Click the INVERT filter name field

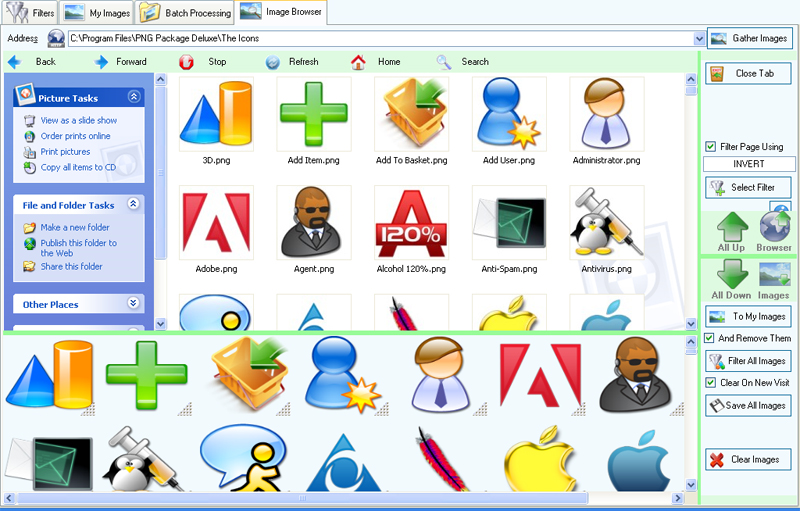pyautogui.click(x=748, y=164)
